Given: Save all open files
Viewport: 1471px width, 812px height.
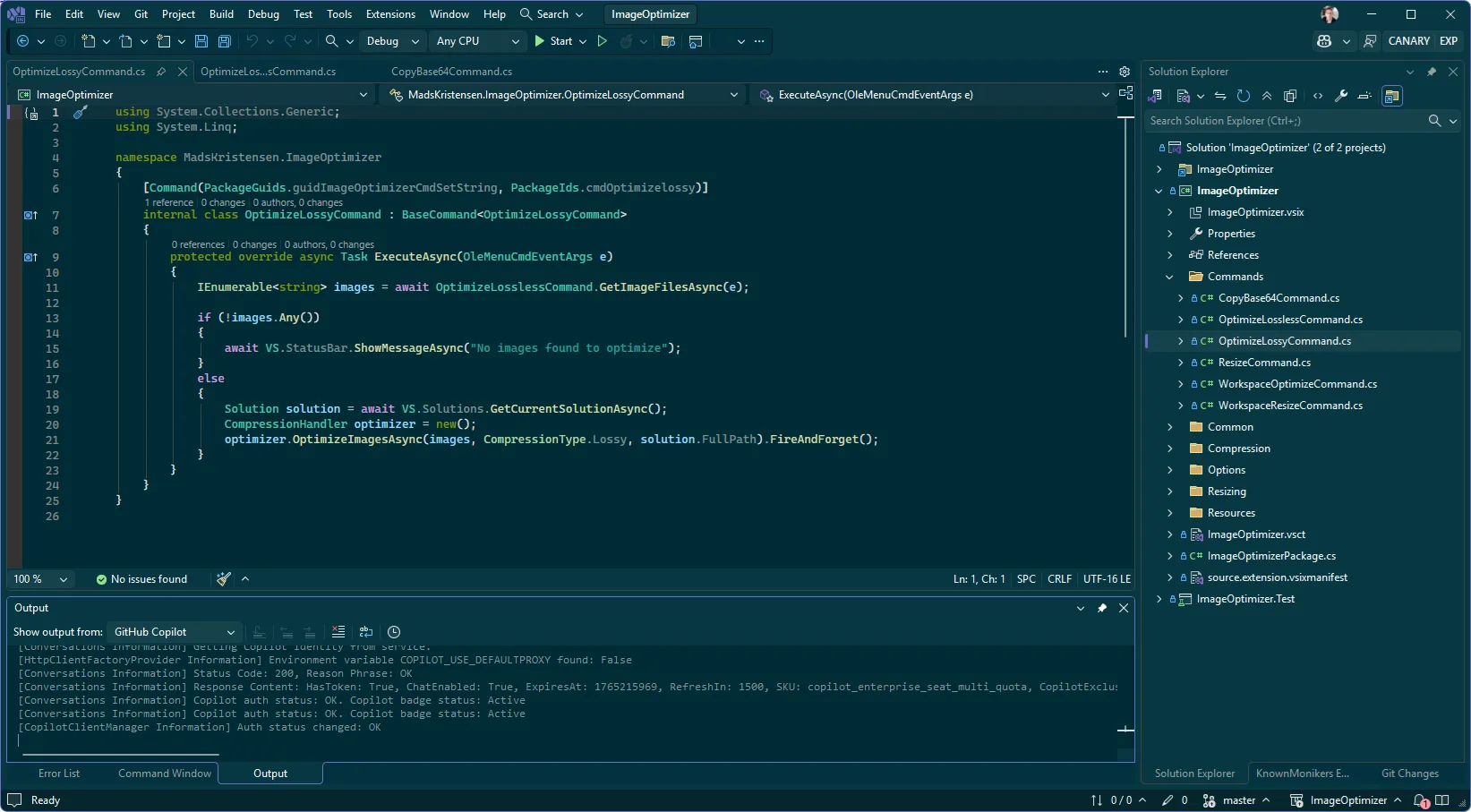Looking at the screenshot, I should [225, 41].
